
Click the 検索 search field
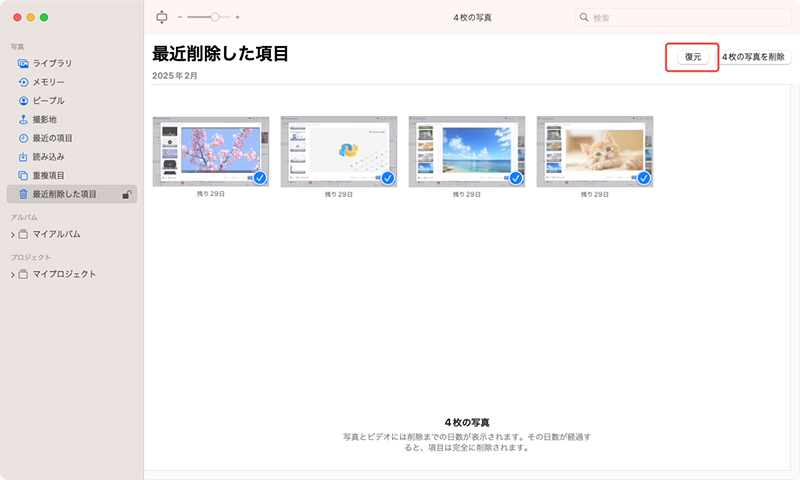point(683,17)
